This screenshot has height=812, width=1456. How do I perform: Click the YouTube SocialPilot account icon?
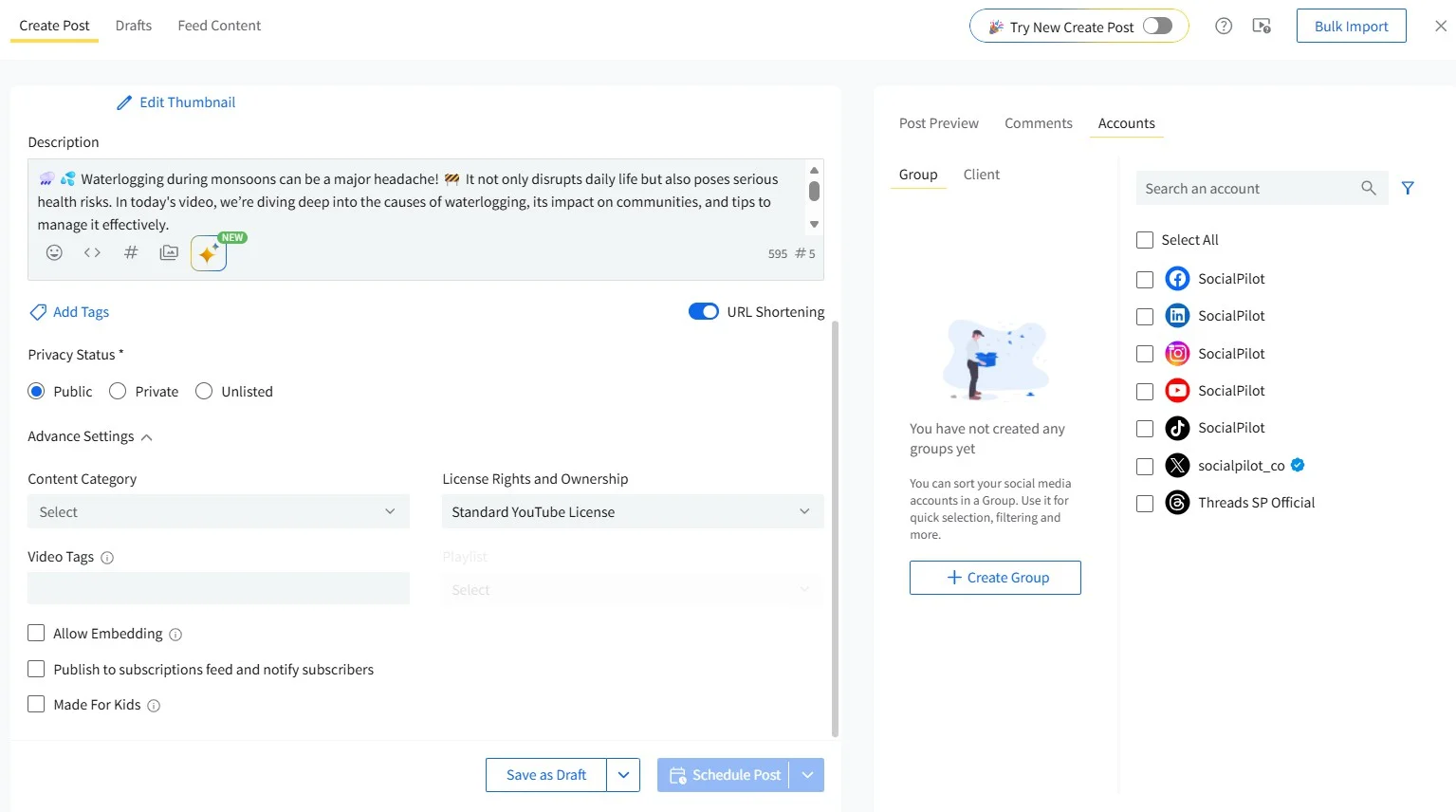[1177, 391]
